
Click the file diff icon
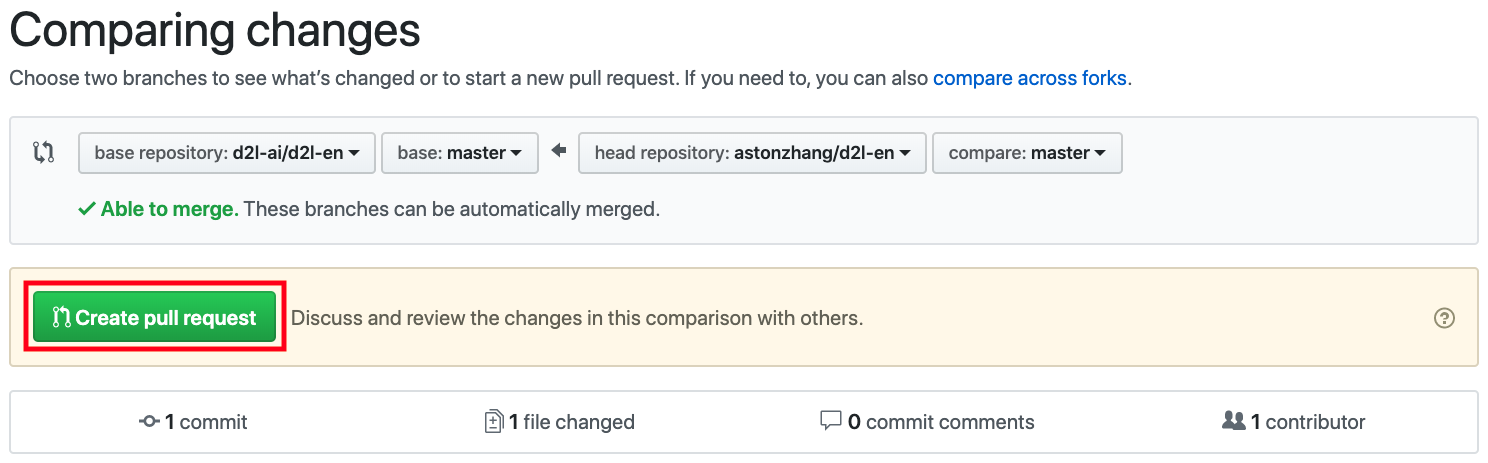(493, 422)
